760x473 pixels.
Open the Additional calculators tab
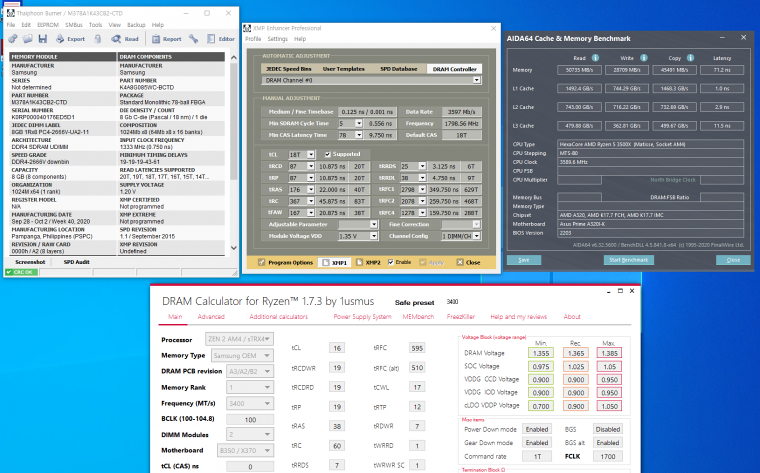point(279,316)
